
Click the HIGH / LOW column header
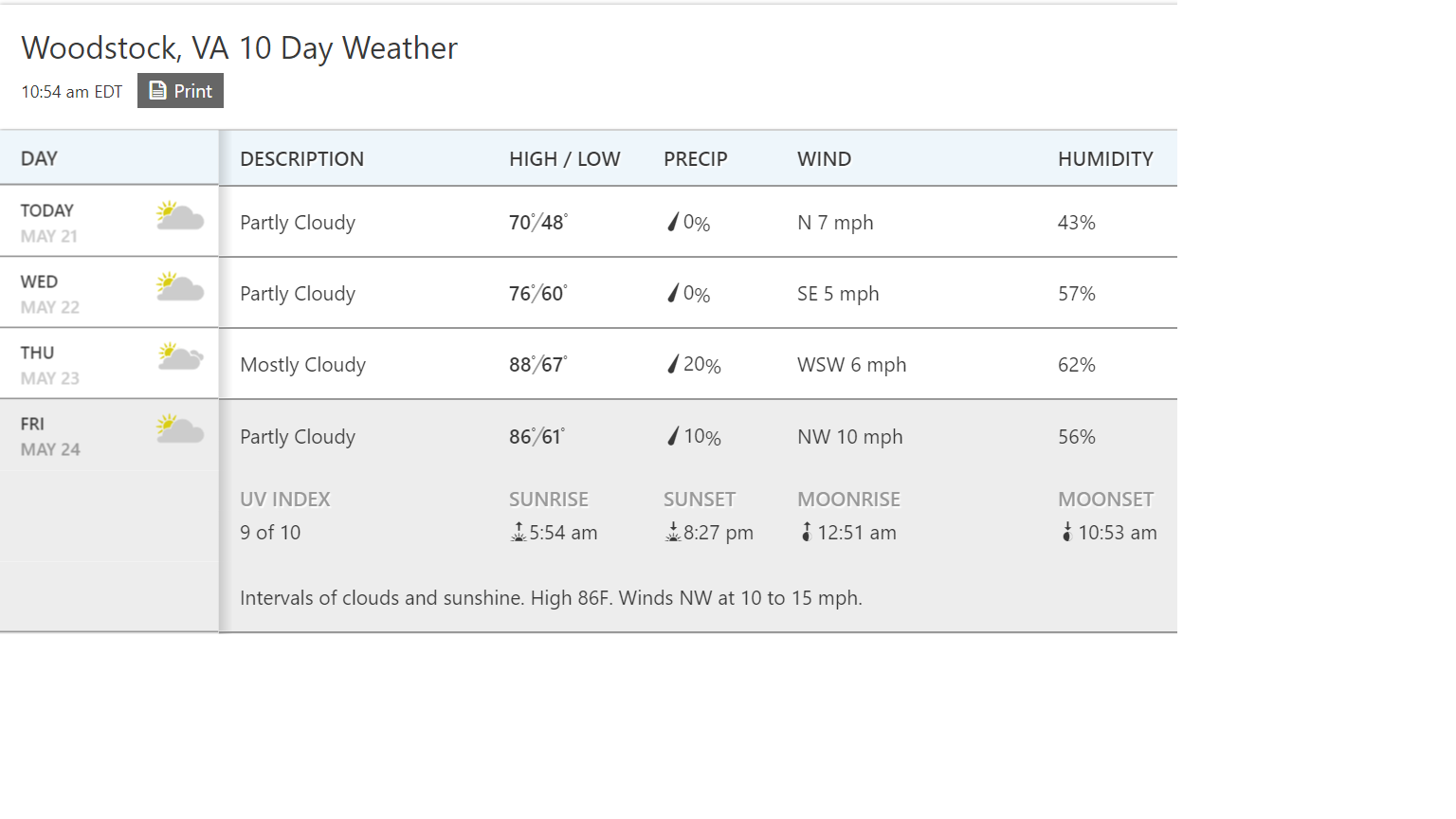click(x=564, y=159)
